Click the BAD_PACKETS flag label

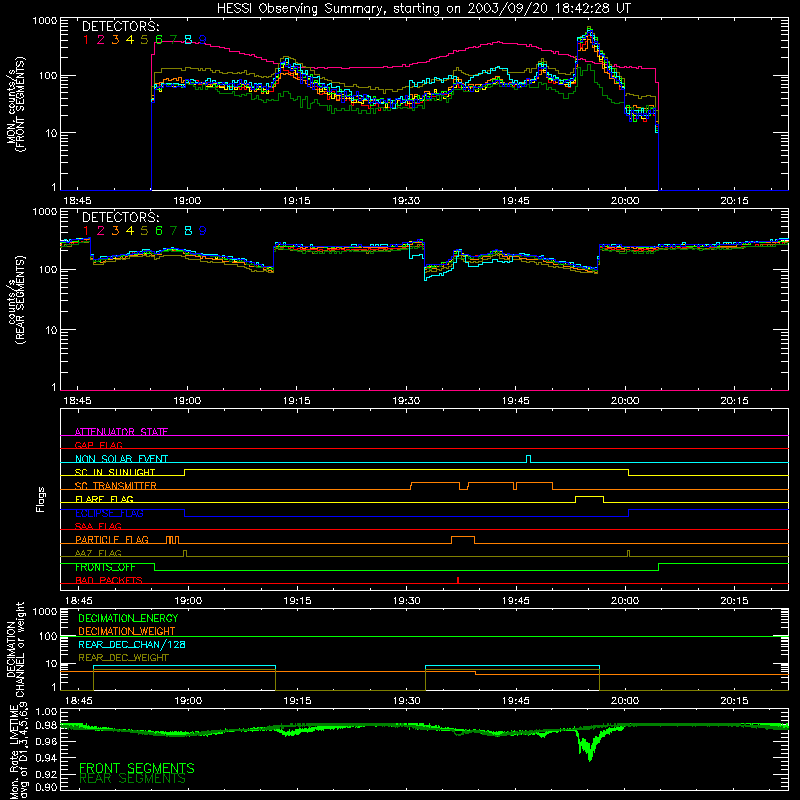pyautogui.click(x=109, y=580)
